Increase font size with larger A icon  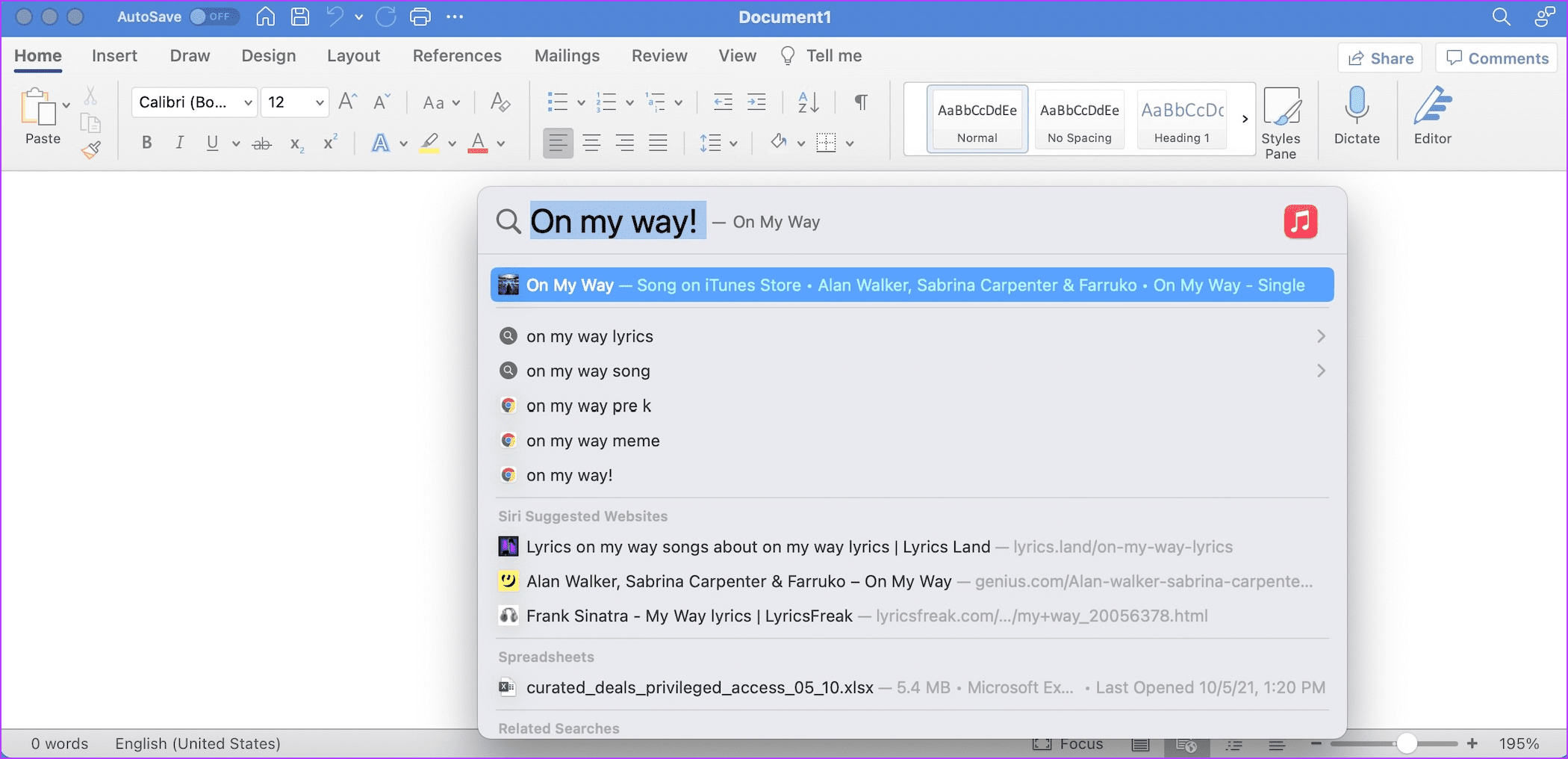tap(348, 102)
